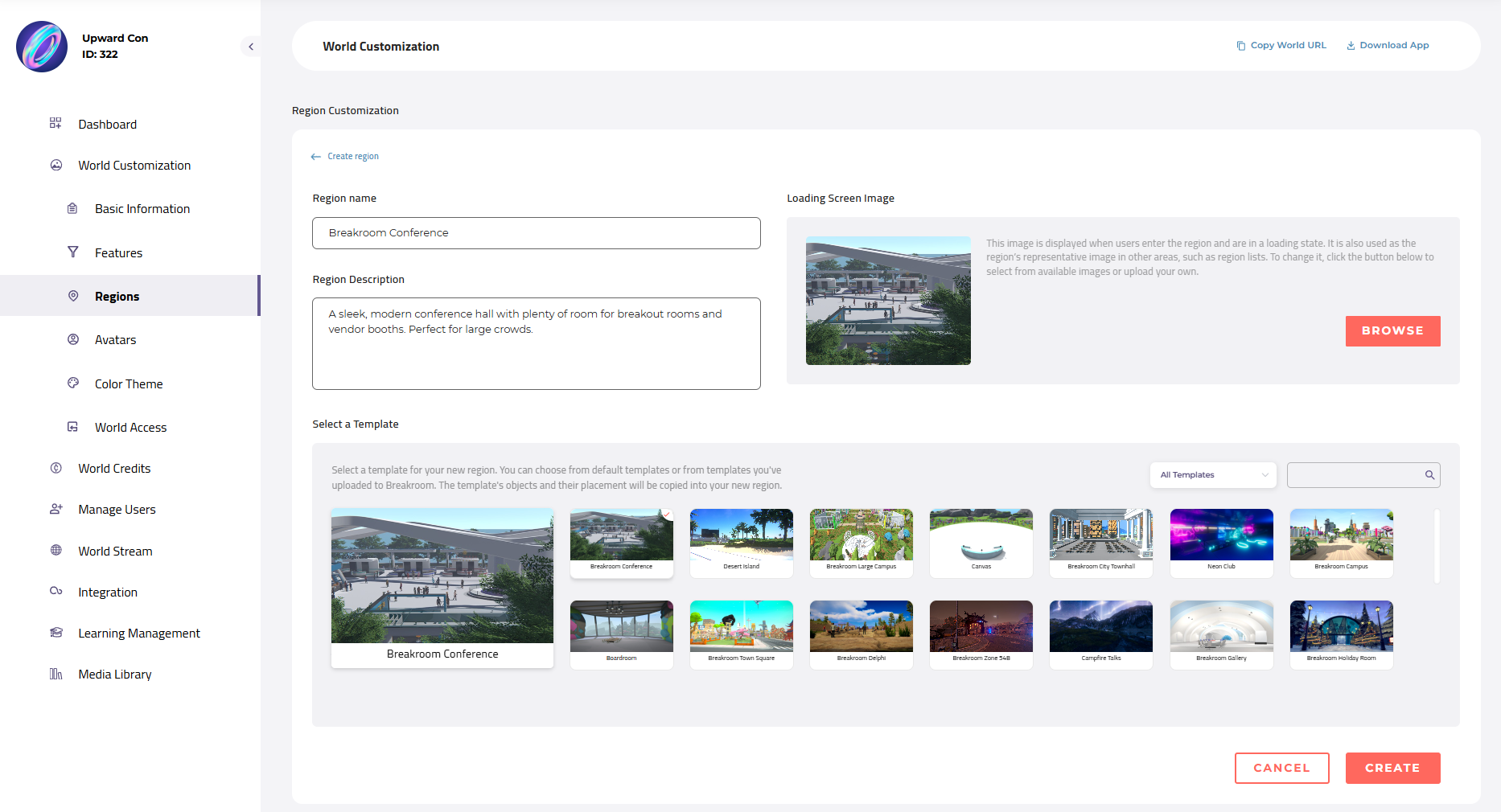Viewport: 1501px width, 812px height.
Task: Open the Integration page
Action: click(x=108, y=592)
